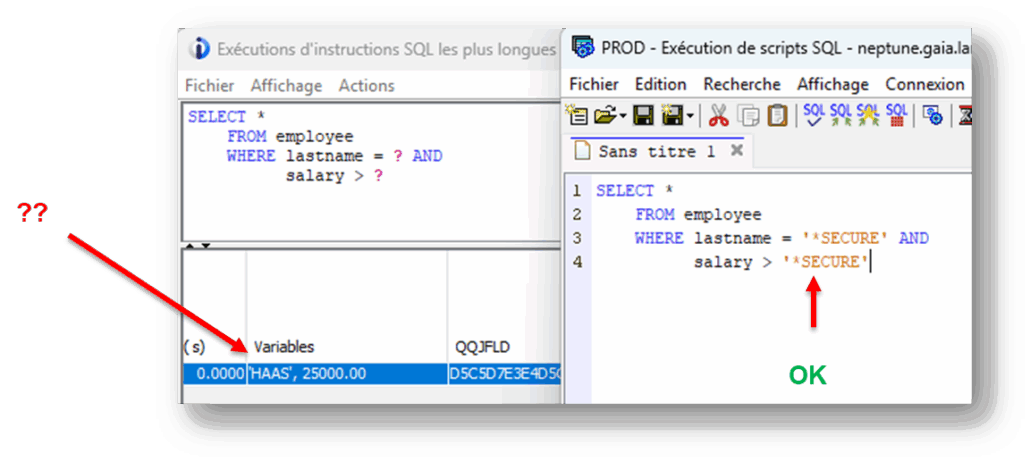Image resolution: width=1030 pixels, height=462 pixels.
Task: Click the save floppy disk icon
Action: coord(644,115)
